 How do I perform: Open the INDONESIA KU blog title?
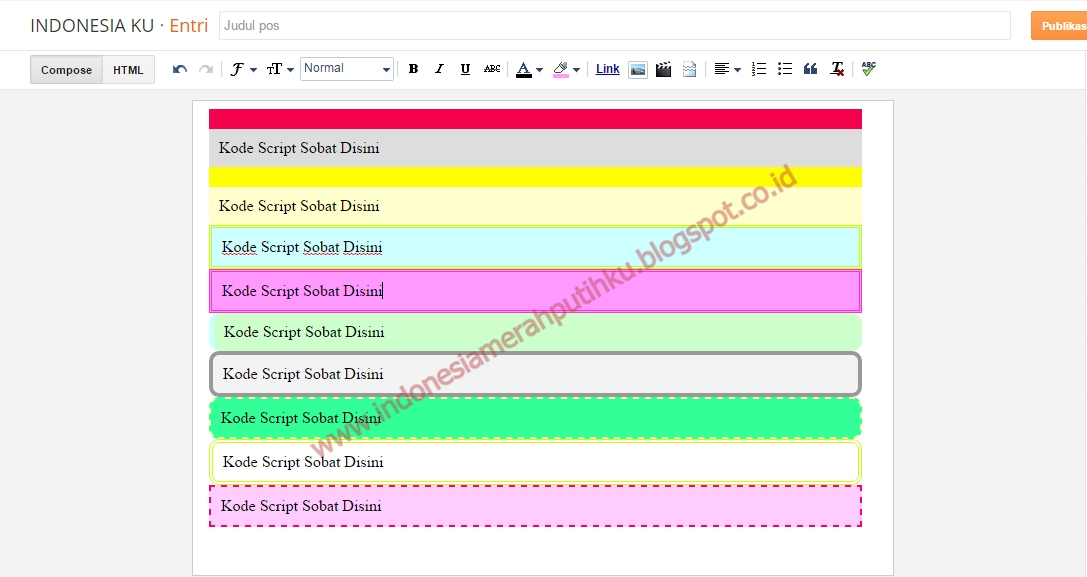pos(92,26)
